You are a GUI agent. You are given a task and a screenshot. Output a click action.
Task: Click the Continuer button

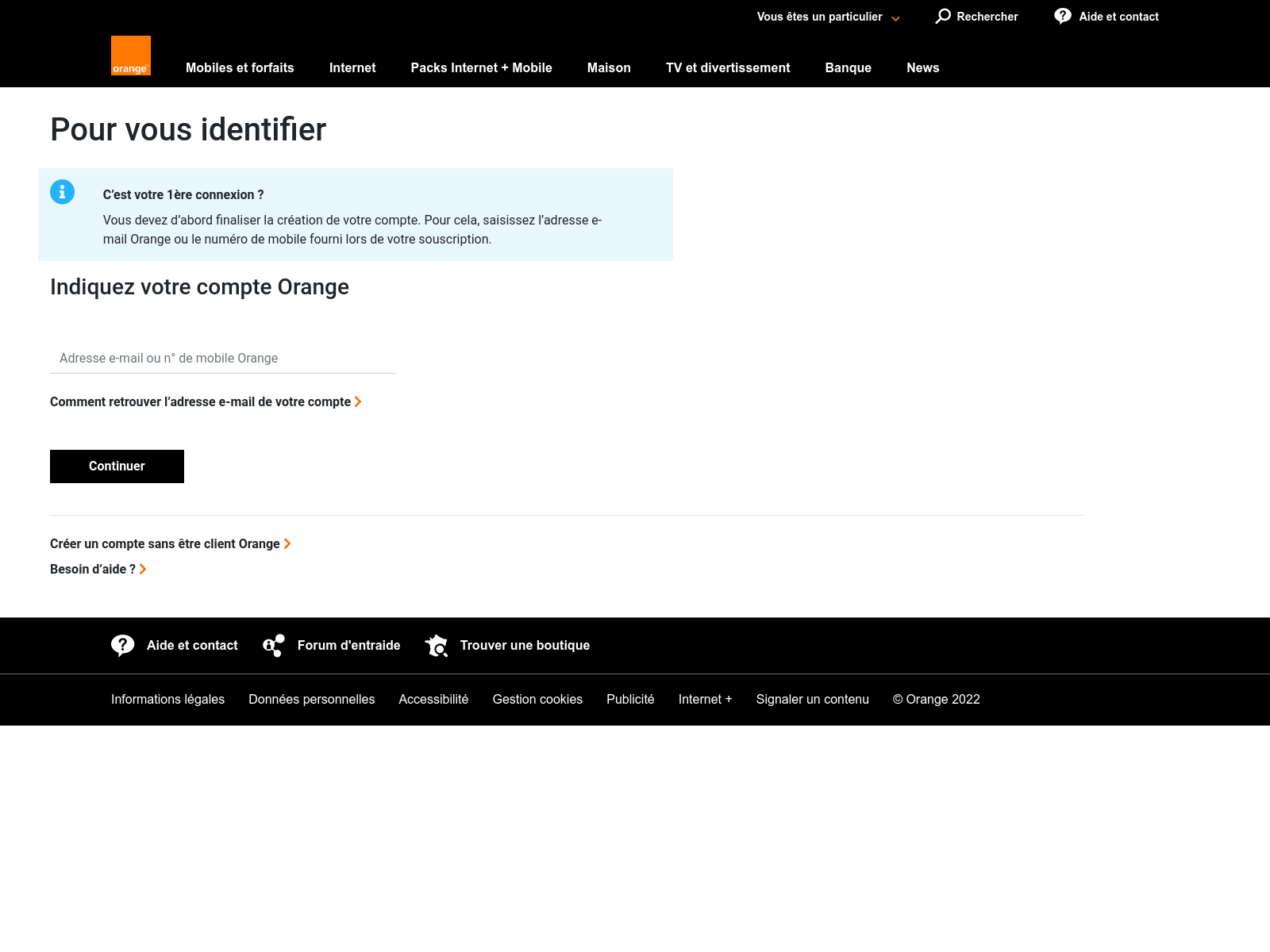(x=117, y=466)
